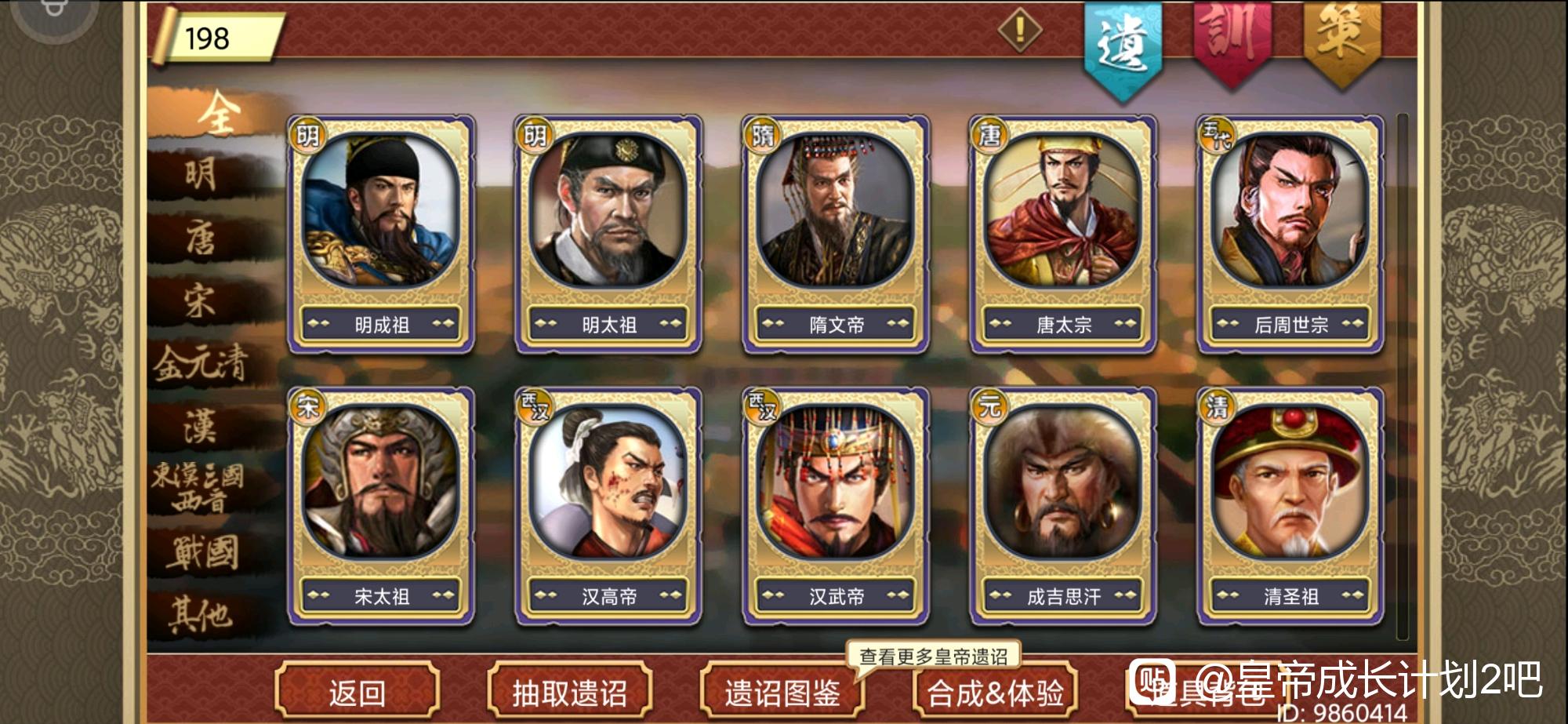Screen dimensions: 1568x724
Task: Tap the 唐 dynasty badge on 唐太宗
Action: [989, 135]
